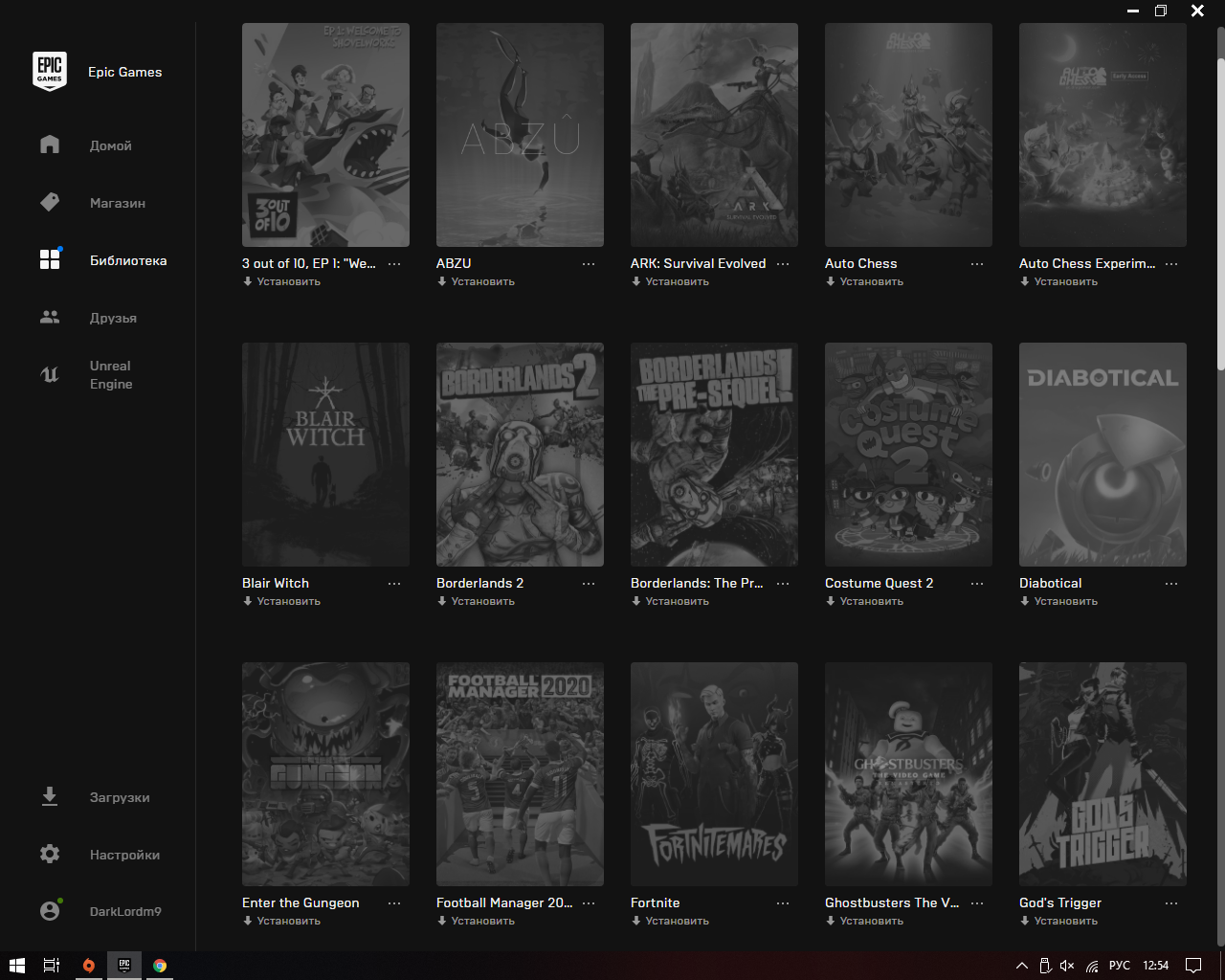Click the Enter the Gungeon cover art

pyautogui.click(x=325, y=774)
